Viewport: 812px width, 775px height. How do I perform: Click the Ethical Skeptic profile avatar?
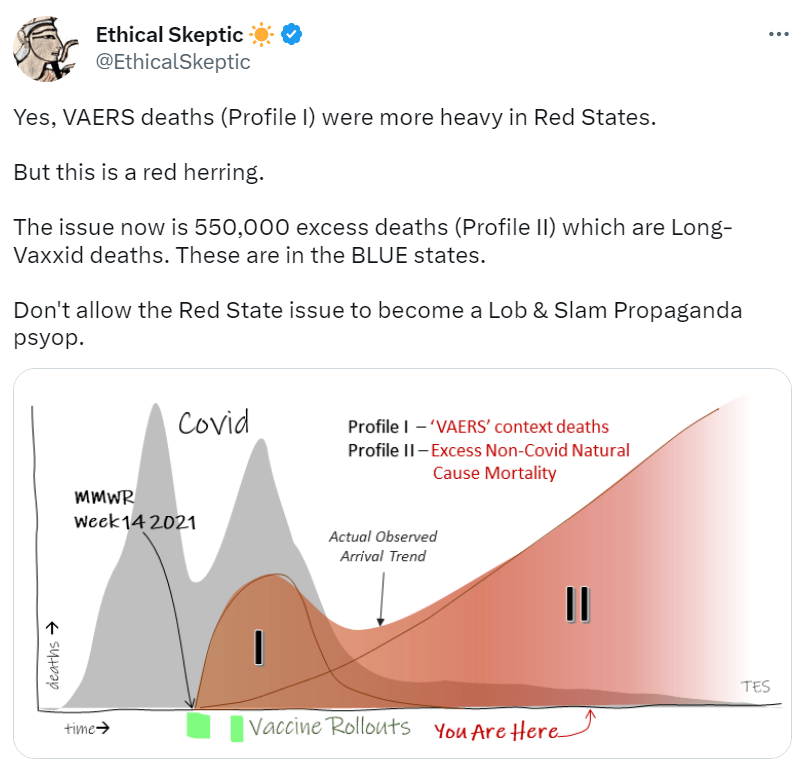point(45,48)
